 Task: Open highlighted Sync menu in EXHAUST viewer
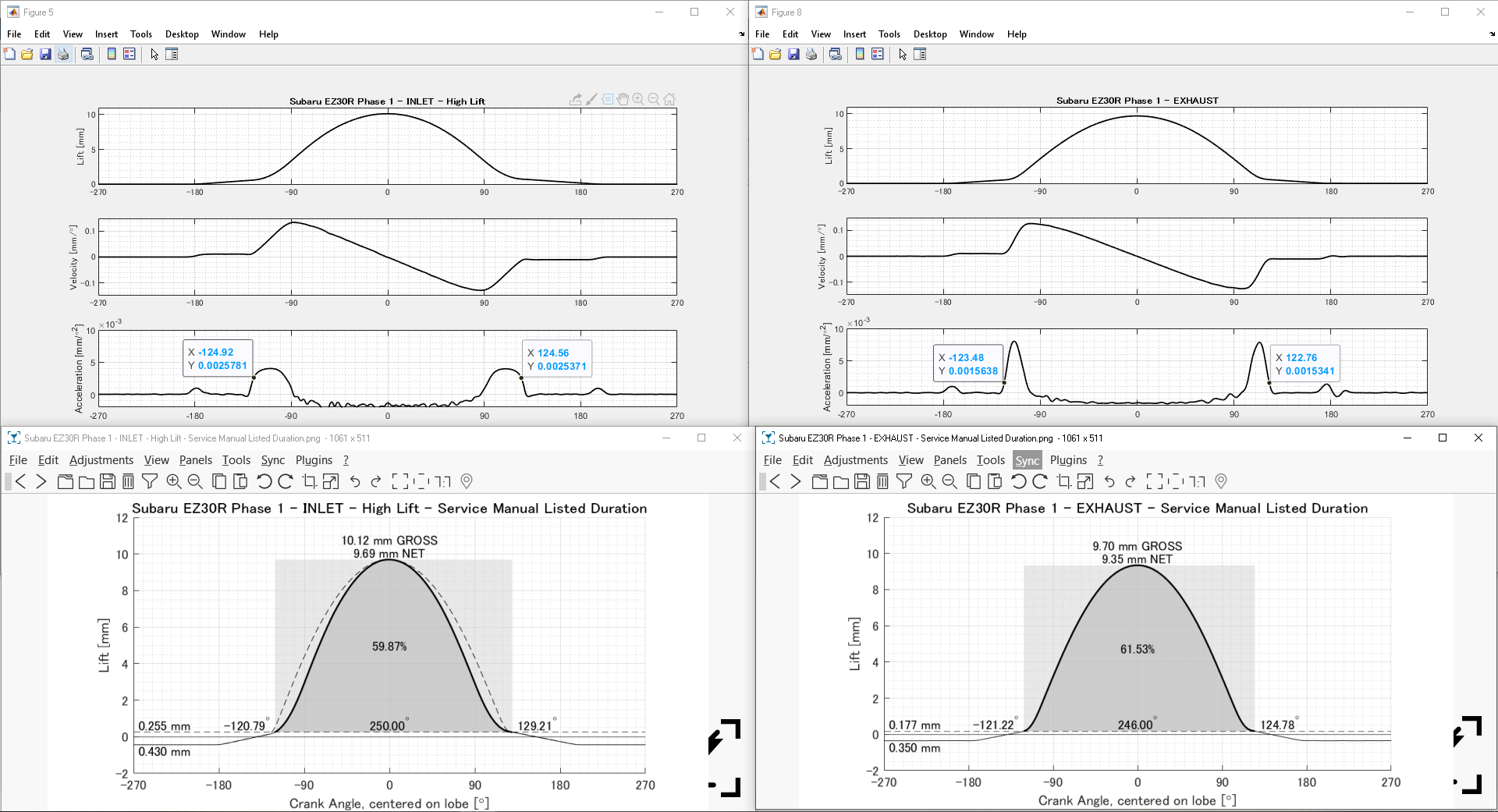click(1028, 460)
